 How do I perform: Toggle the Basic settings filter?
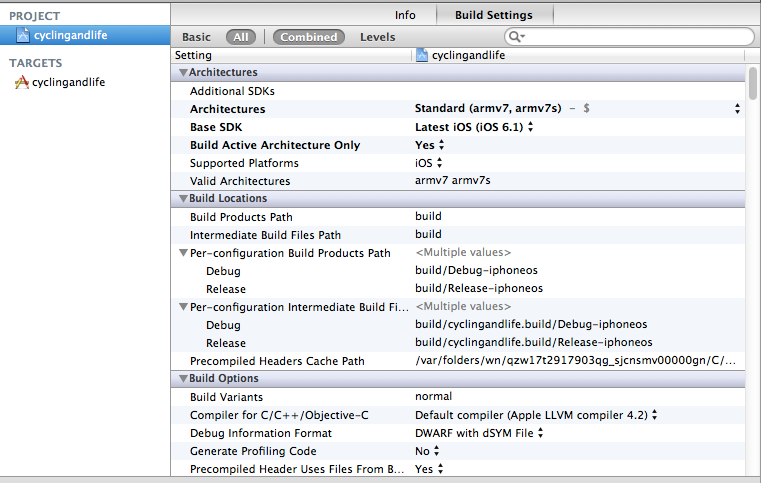pos(196,37)
